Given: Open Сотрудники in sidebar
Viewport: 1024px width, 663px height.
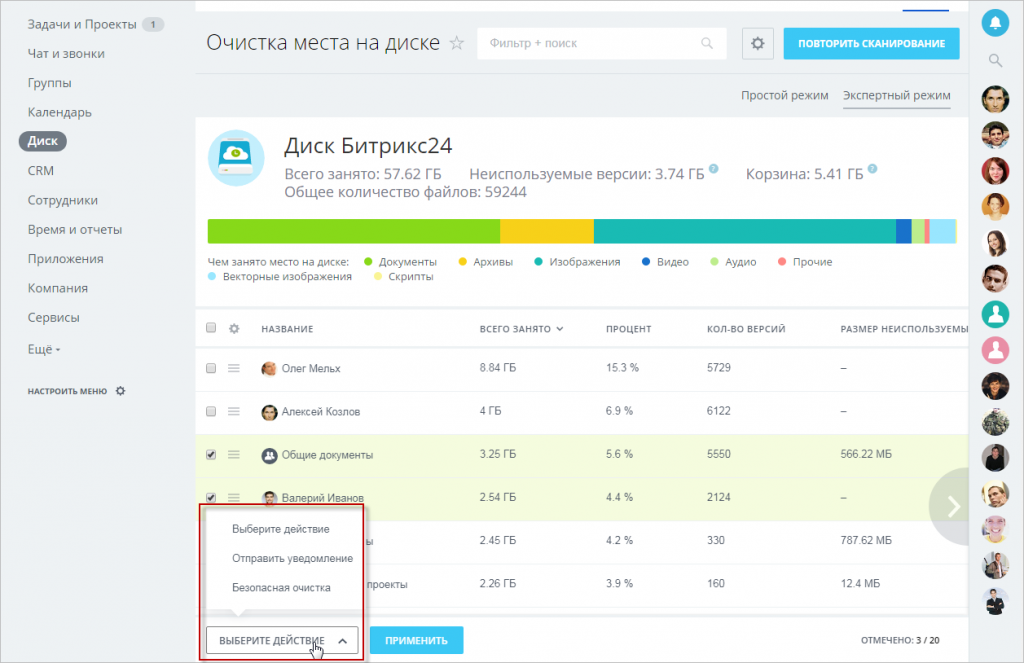Looking at the screenshot, I should [x=63, y=201].
